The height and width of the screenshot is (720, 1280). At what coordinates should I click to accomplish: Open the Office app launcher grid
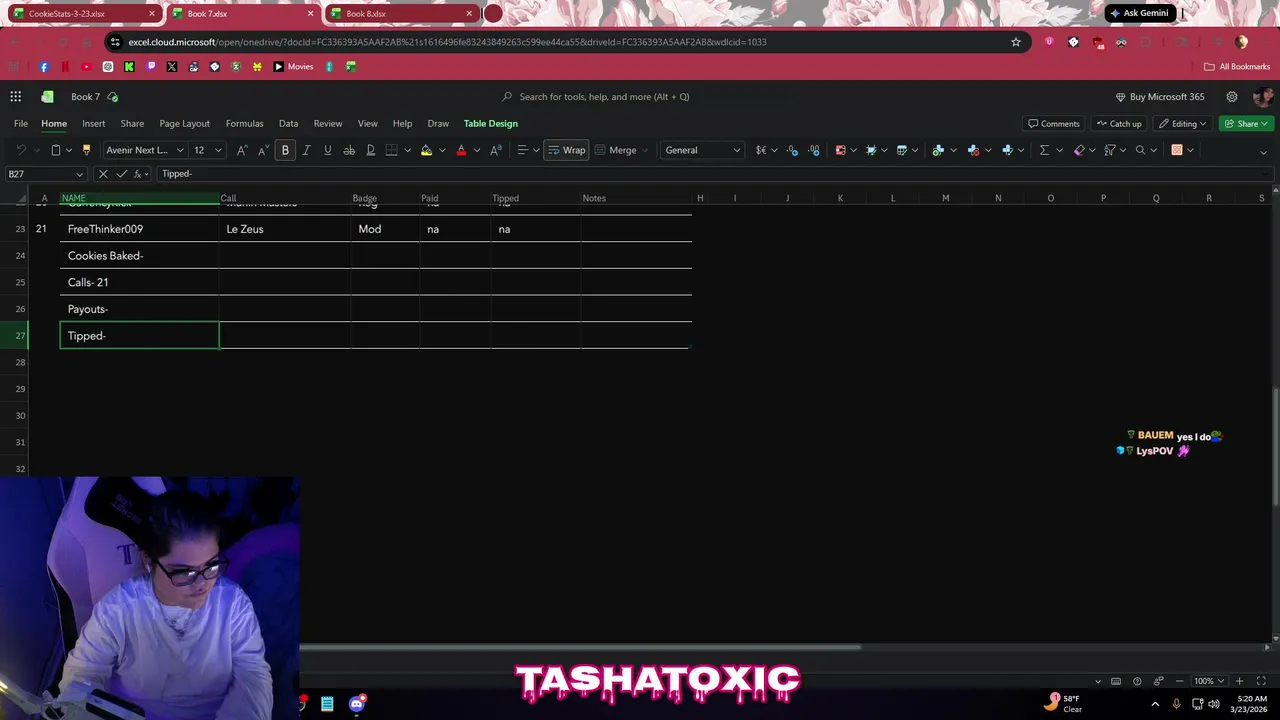16,97
